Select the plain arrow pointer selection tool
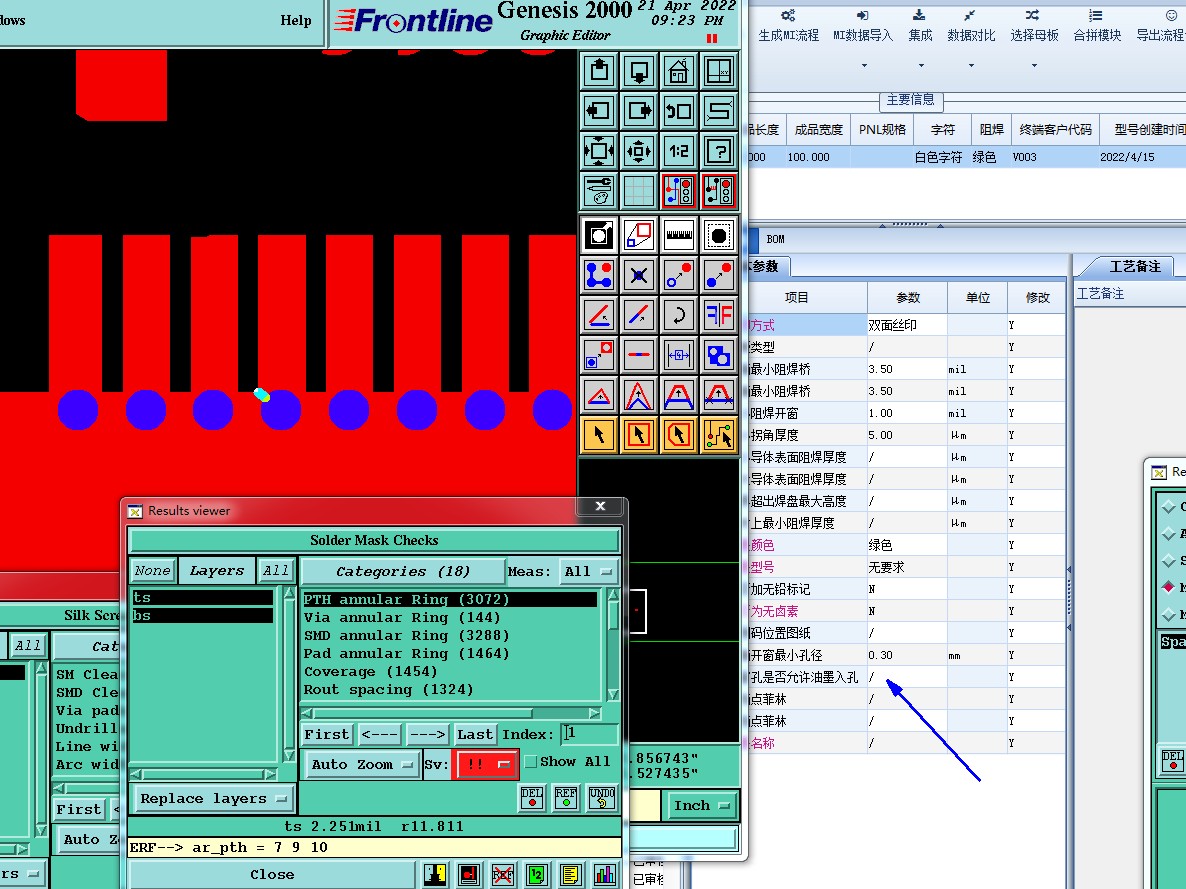The image size is (1186, 889). coord(599,435)
